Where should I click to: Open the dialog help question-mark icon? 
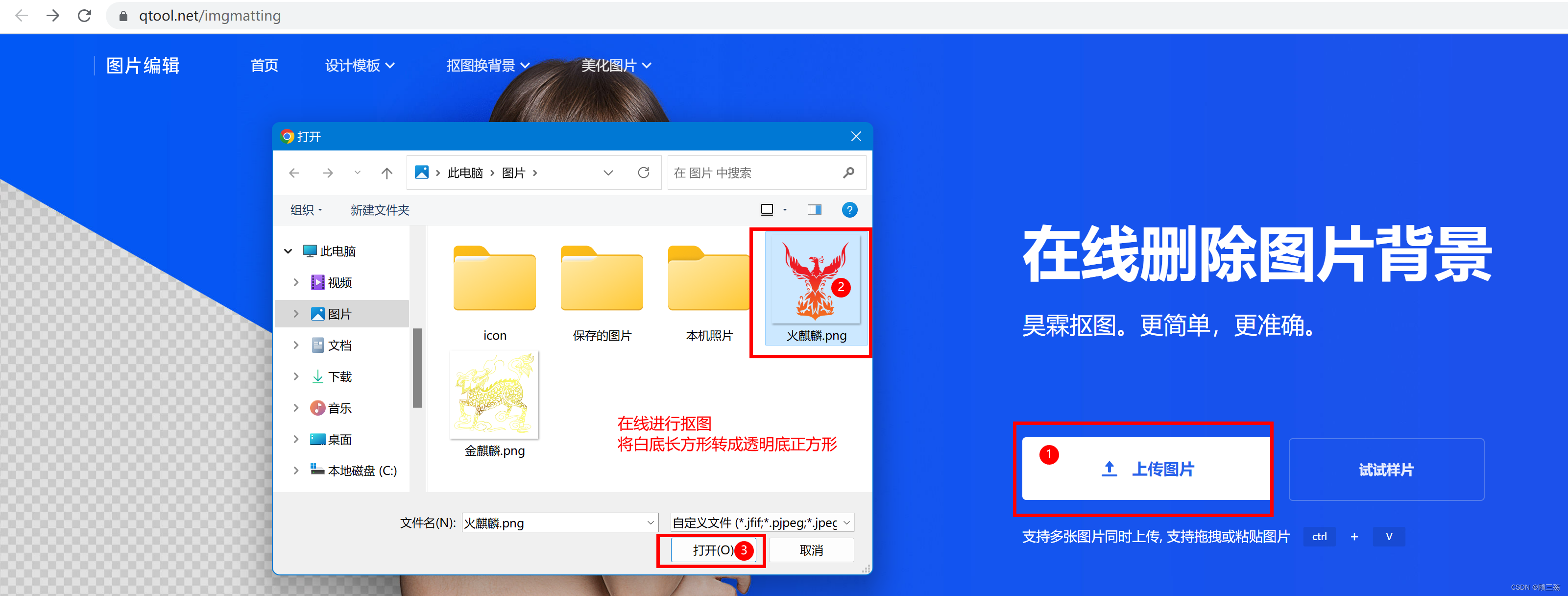point(849,210)
